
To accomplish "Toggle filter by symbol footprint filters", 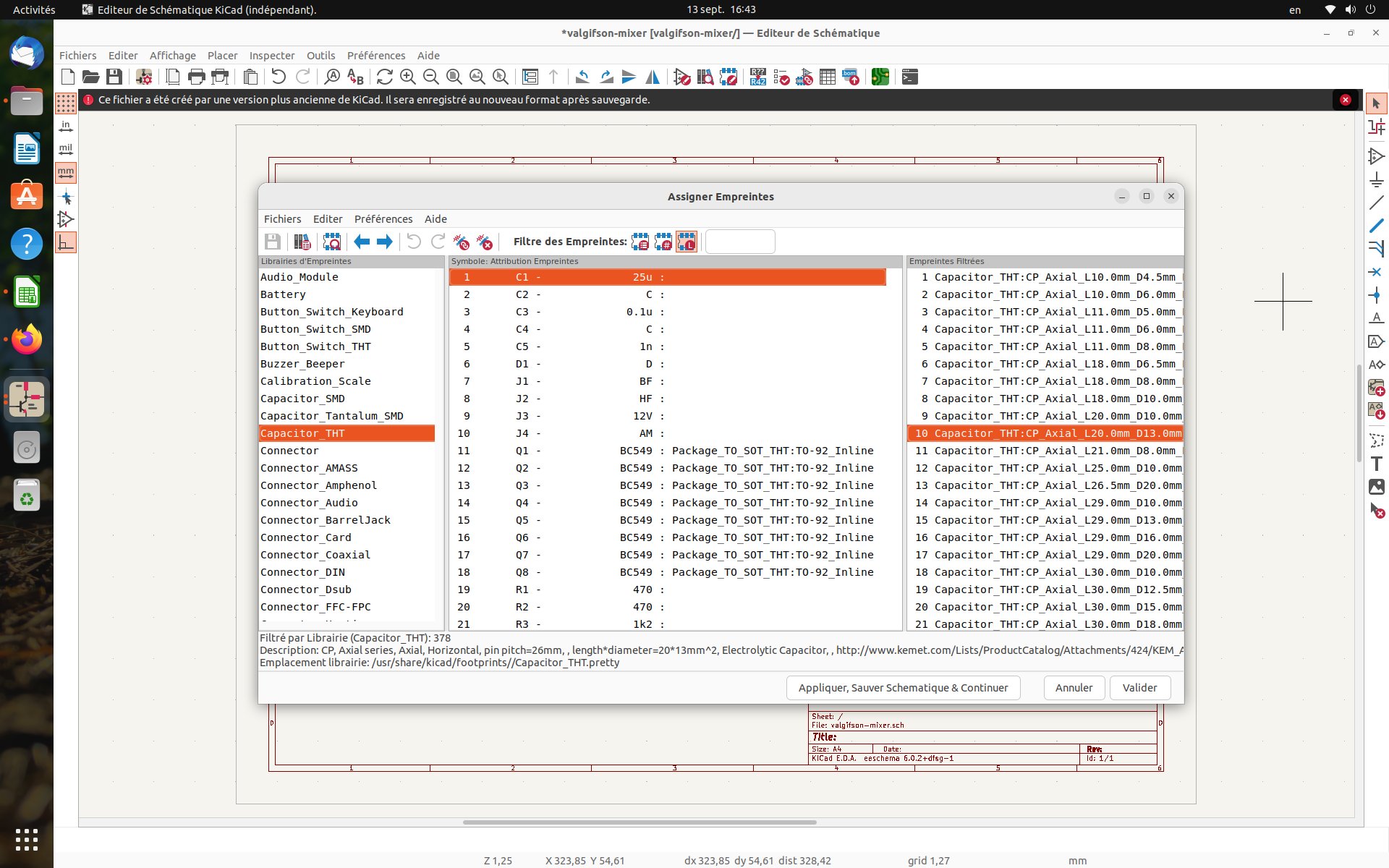I will tap(640, 242).
